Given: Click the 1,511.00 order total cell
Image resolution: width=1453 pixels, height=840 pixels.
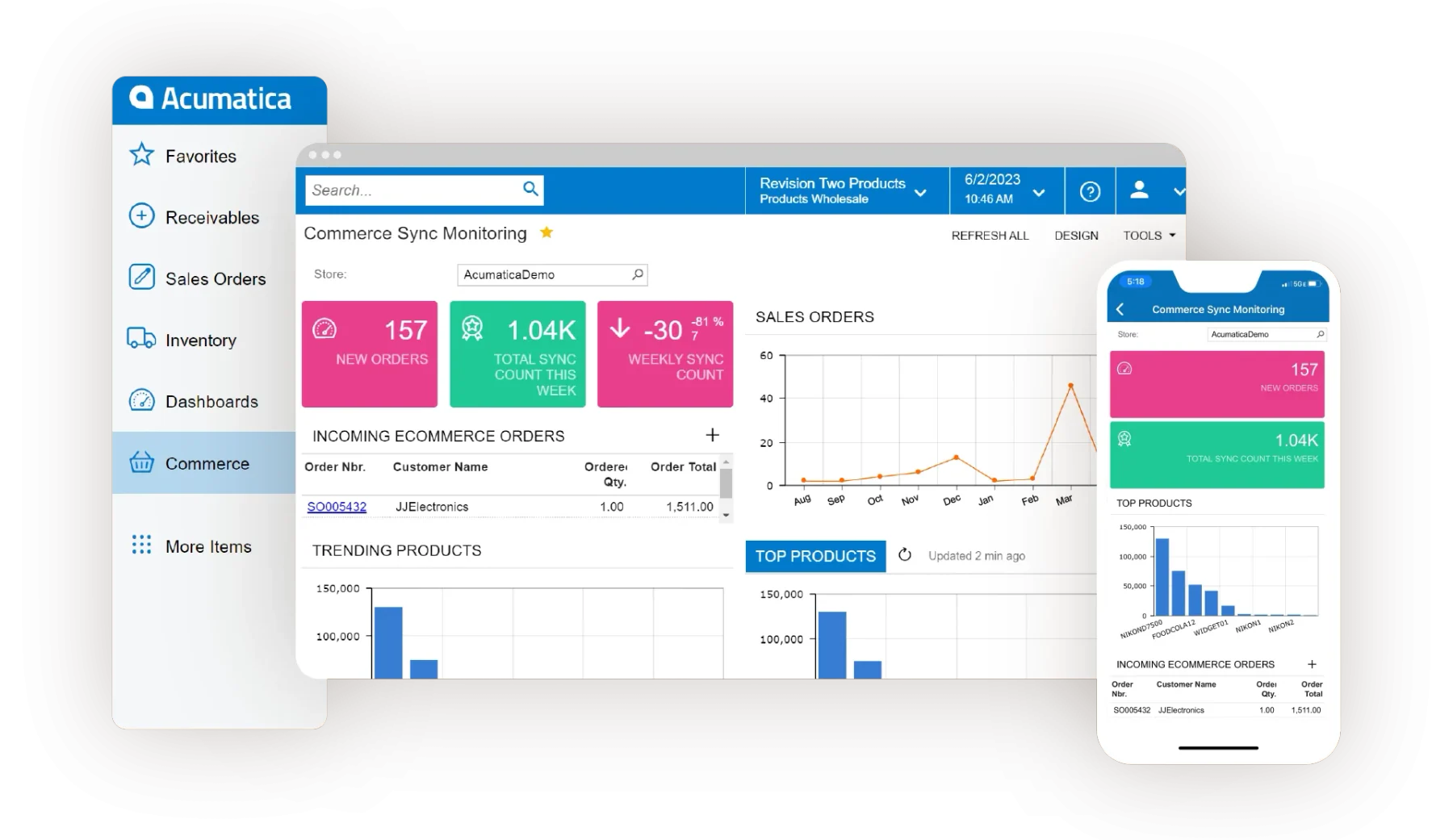Looking at the screenshot, I should [689, 507].
